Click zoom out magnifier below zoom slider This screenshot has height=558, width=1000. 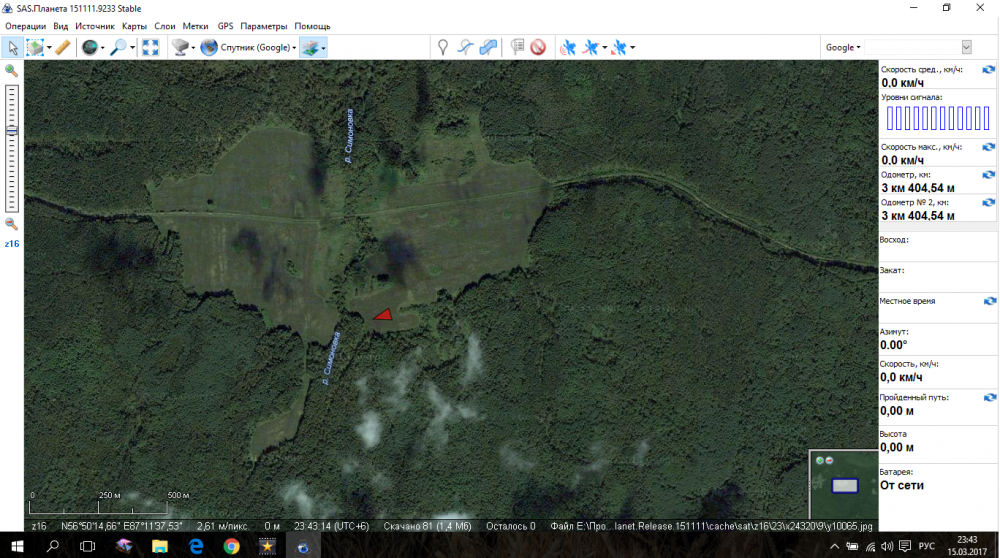(x=11, y=224)
